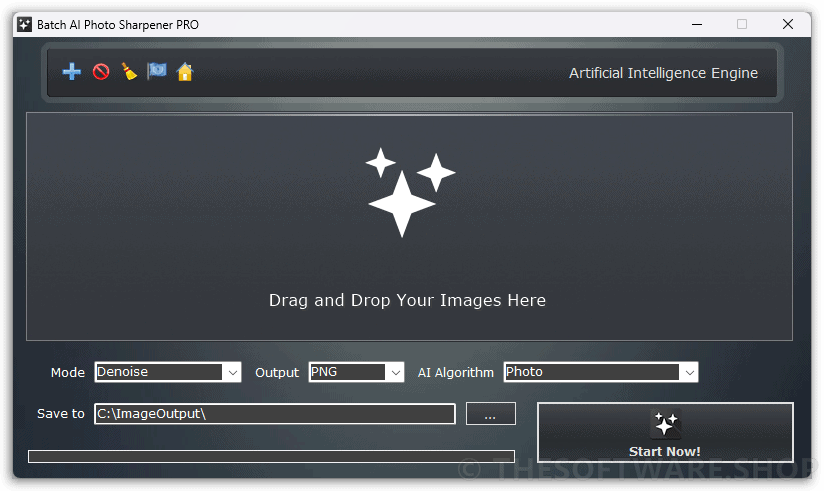Viewport: 824px width, 491px height.
Task: Click the Save to path field
Action: (275, 414)
